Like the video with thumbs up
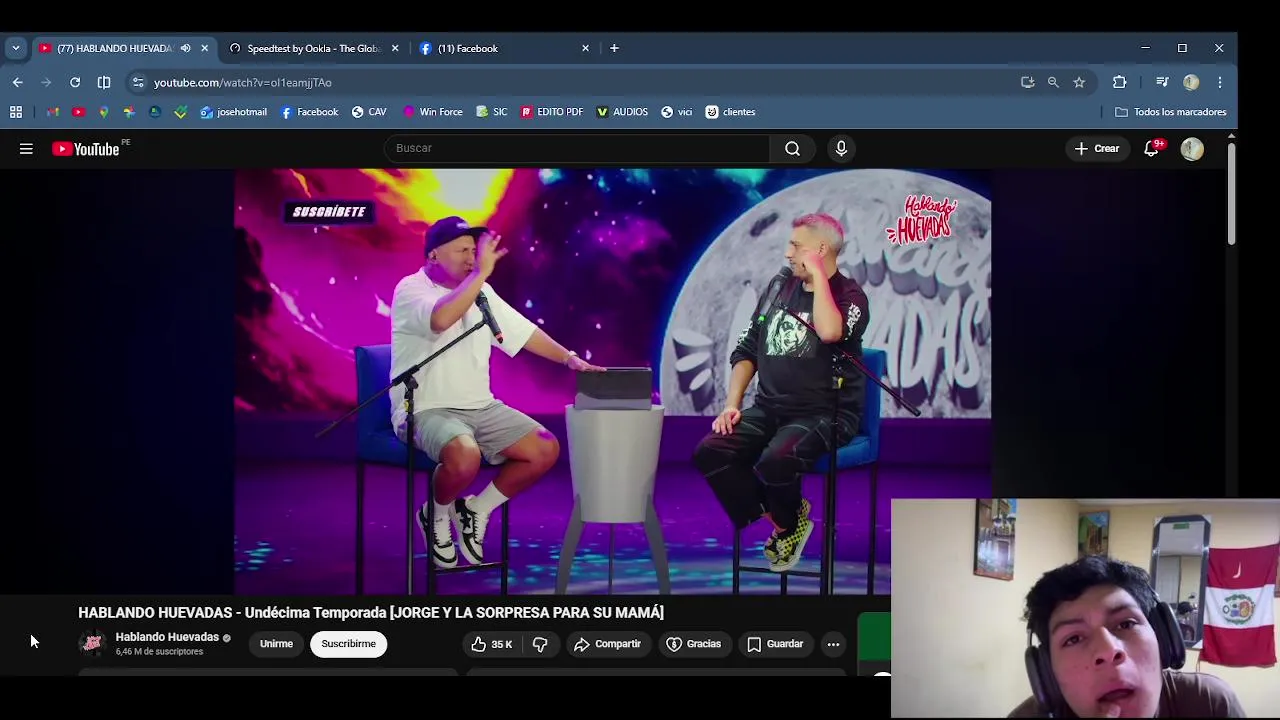The height and width of the screenshot is (720, 1280). [x=491, y=644]
